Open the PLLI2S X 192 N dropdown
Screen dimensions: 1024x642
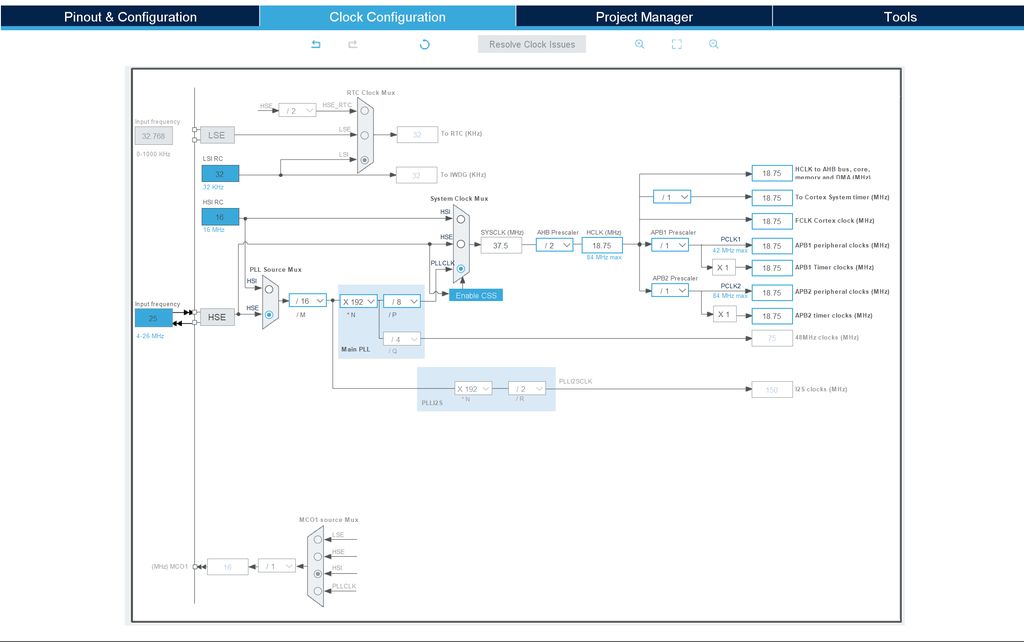coord(473,389)
